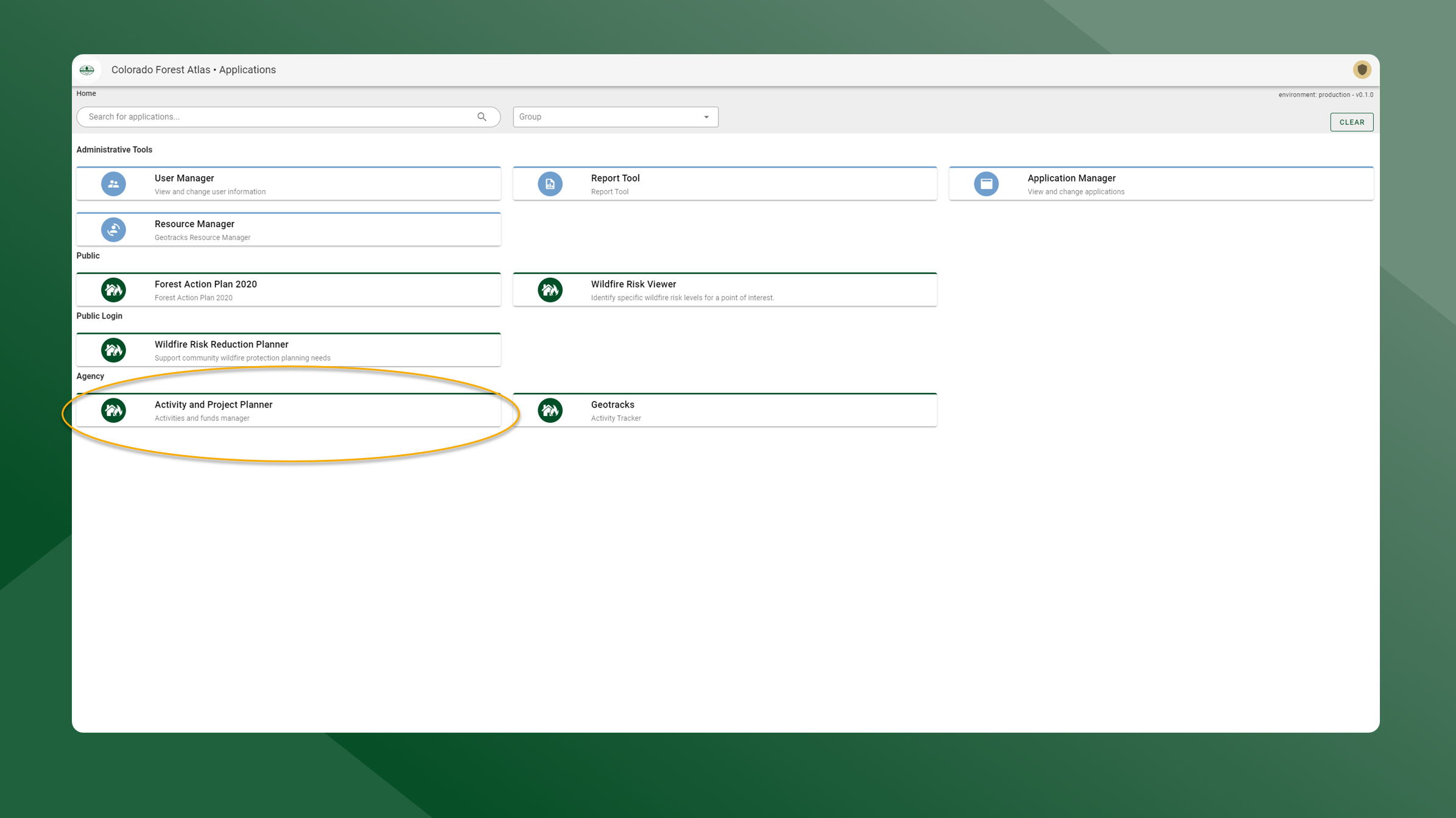
Task: Click the Wildfire Risk Viewer icon
Action: point(549,289)
